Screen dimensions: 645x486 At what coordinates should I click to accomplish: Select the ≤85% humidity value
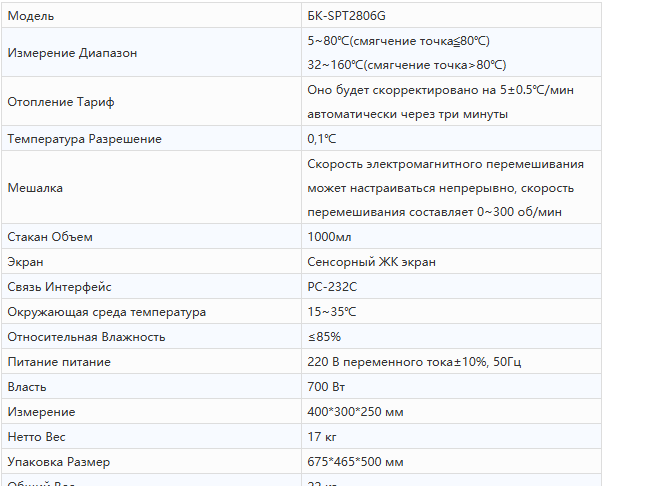point(324,337)
